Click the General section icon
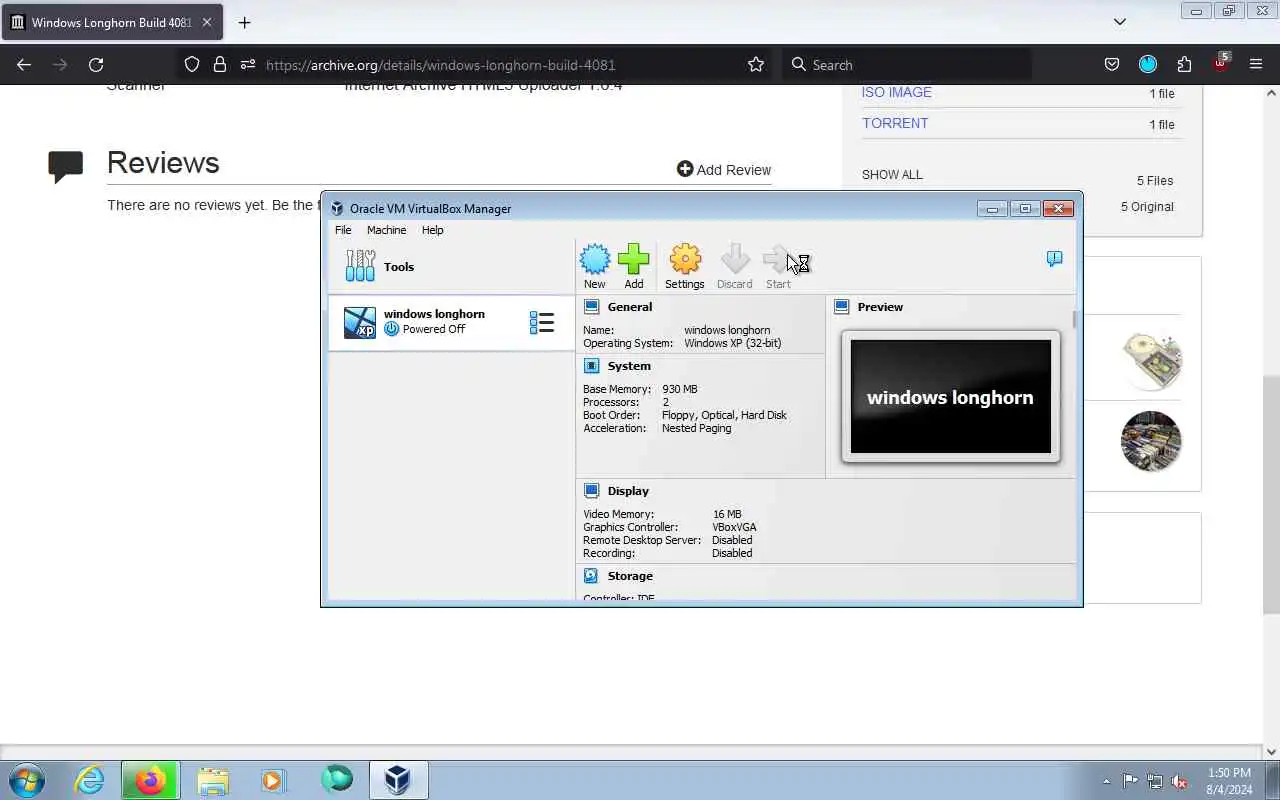Viewport: 1280px width, 800px height. coord(591,307)
